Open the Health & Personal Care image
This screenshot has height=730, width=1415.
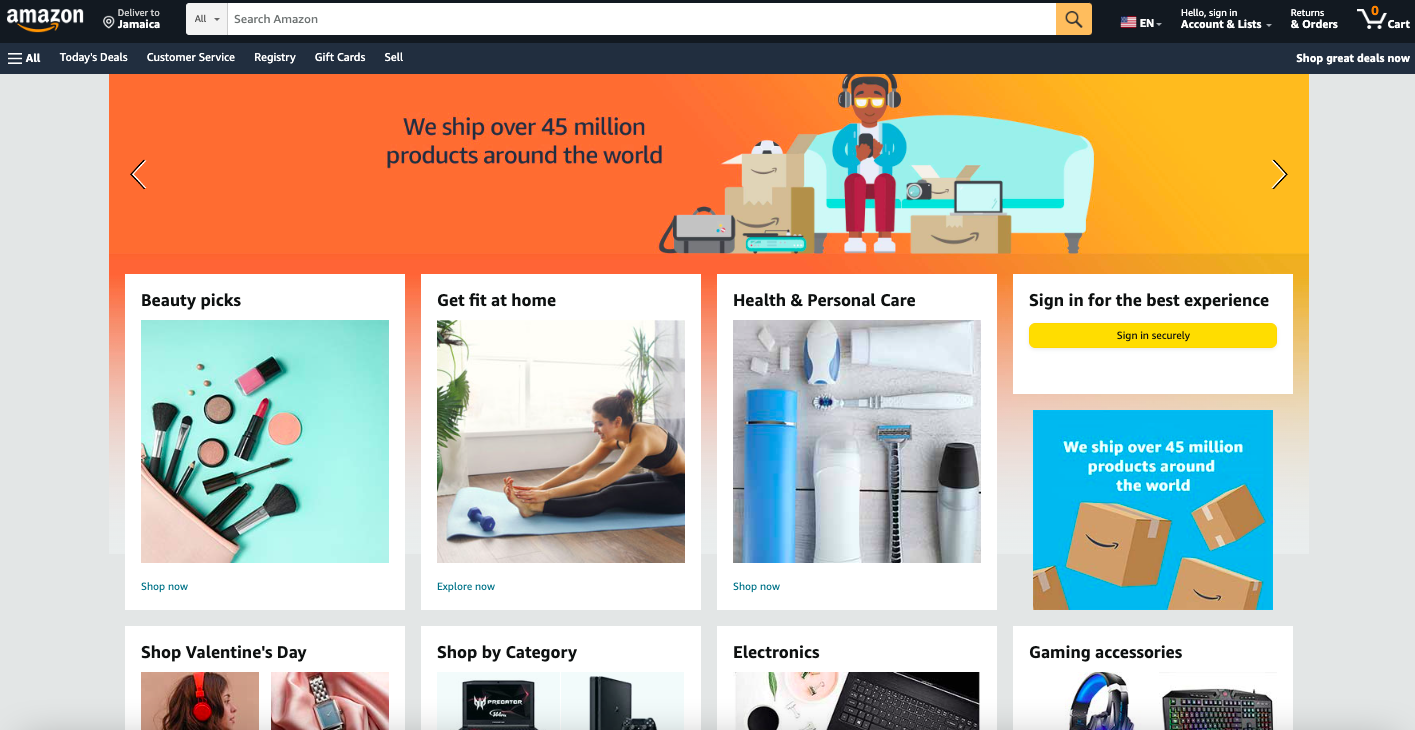click(857, 441)
